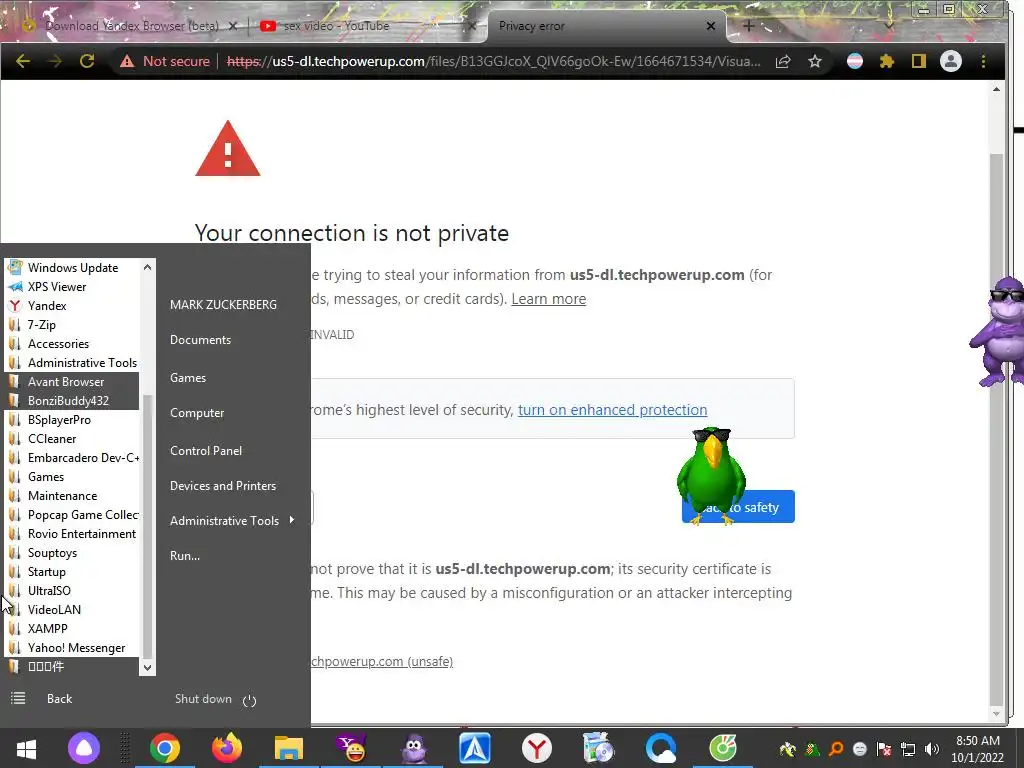Open Firefox from the taskbar
The width and height of the screenshot is (1024, 768).
pos(227,748)
